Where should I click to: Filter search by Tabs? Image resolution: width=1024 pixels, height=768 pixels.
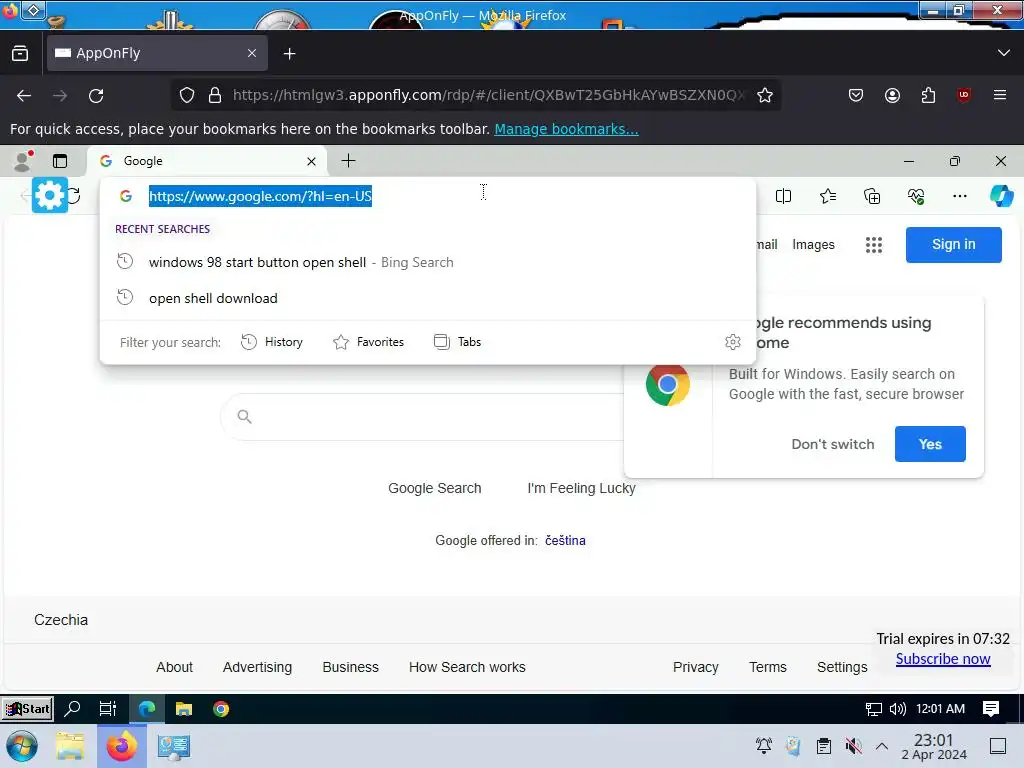[x=457, y=342]
